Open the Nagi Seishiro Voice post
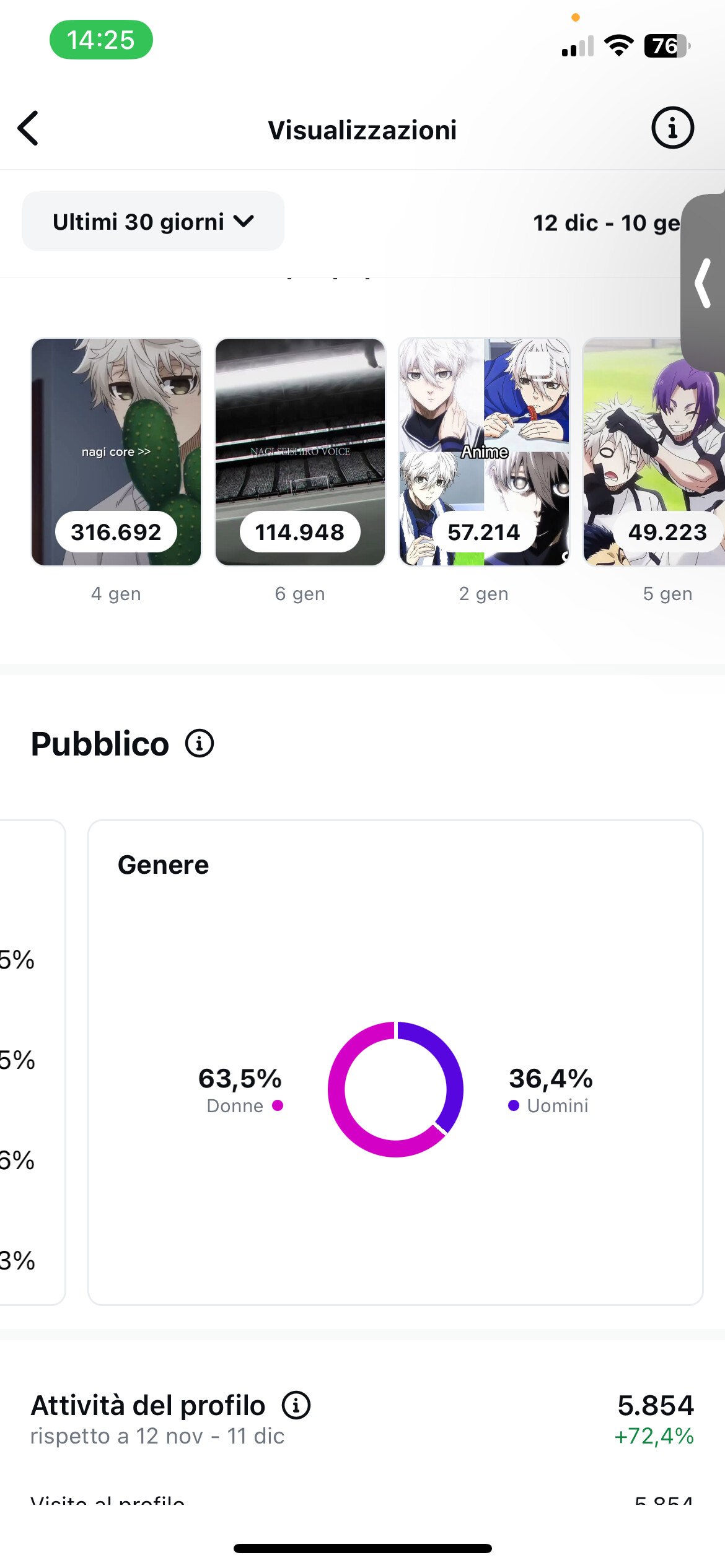The width and height of the screenshot is (725, 1568). pos(300,452)
